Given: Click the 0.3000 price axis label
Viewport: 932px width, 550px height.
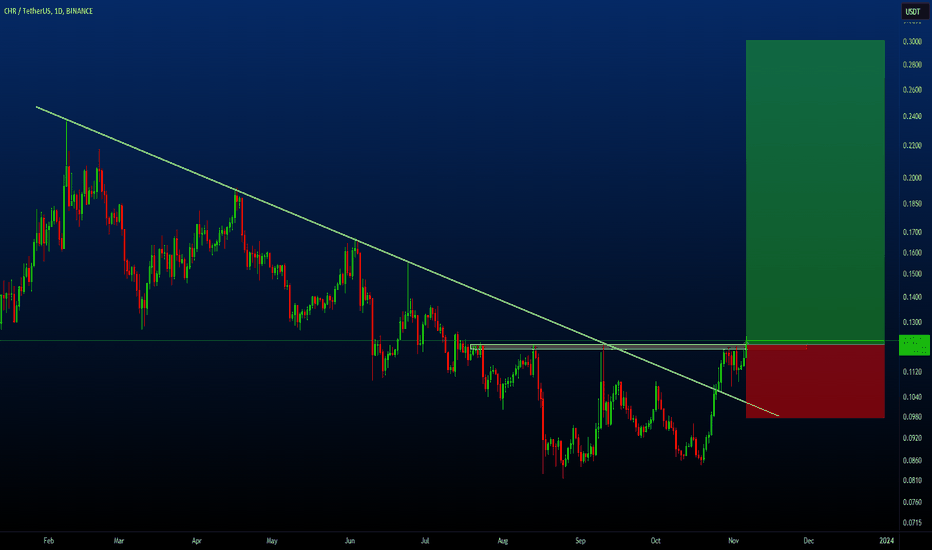Looking at the screenshot, I should [912, 42].
